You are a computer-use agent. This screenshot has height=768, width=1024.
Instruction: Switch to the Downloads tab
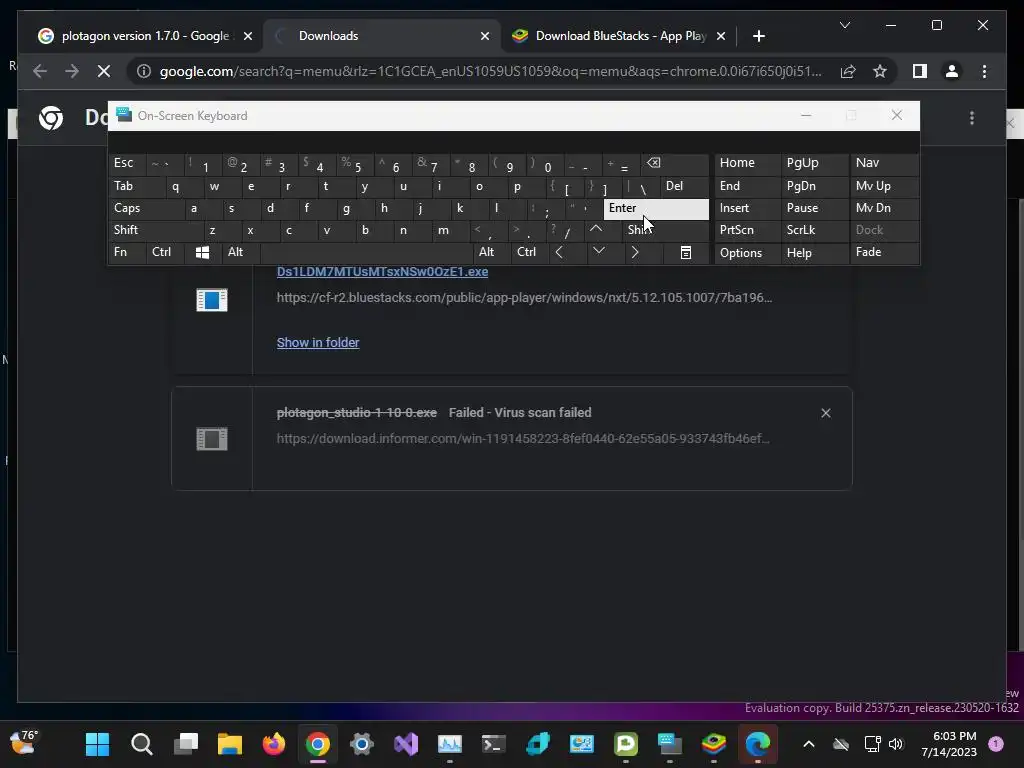382,36
